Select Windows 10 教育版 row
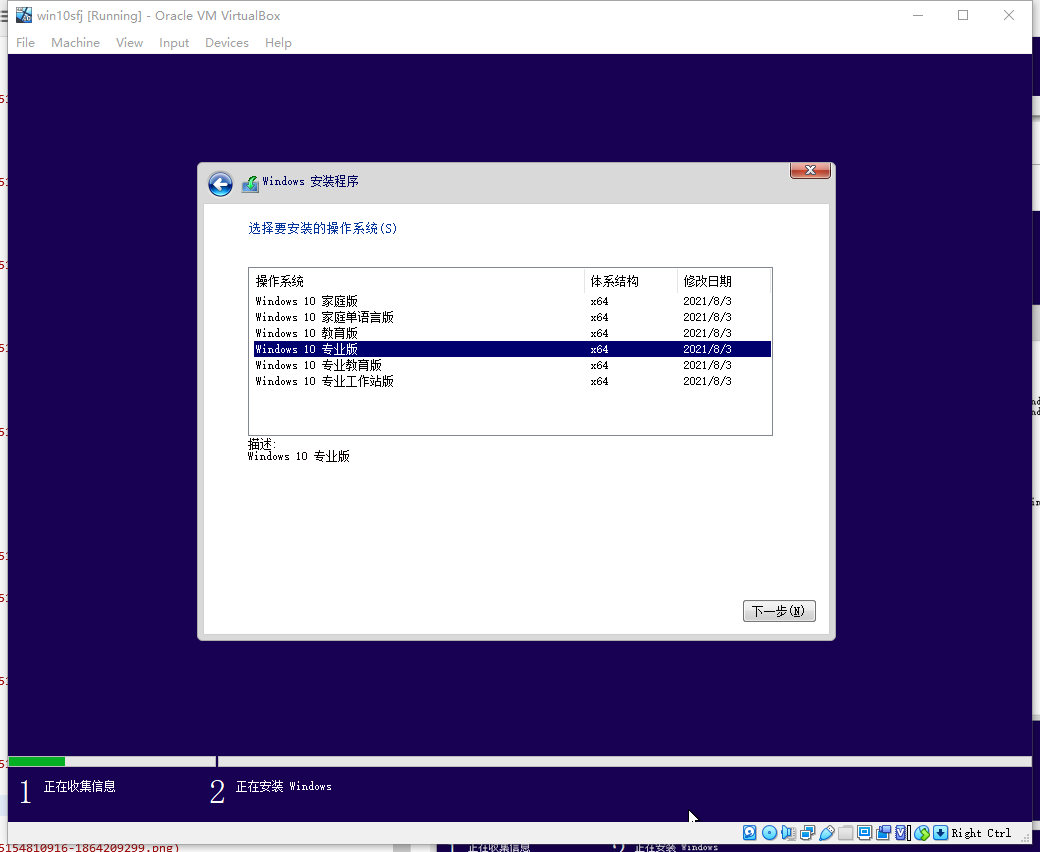This screenshot has height=852, width=1040. 512,333
